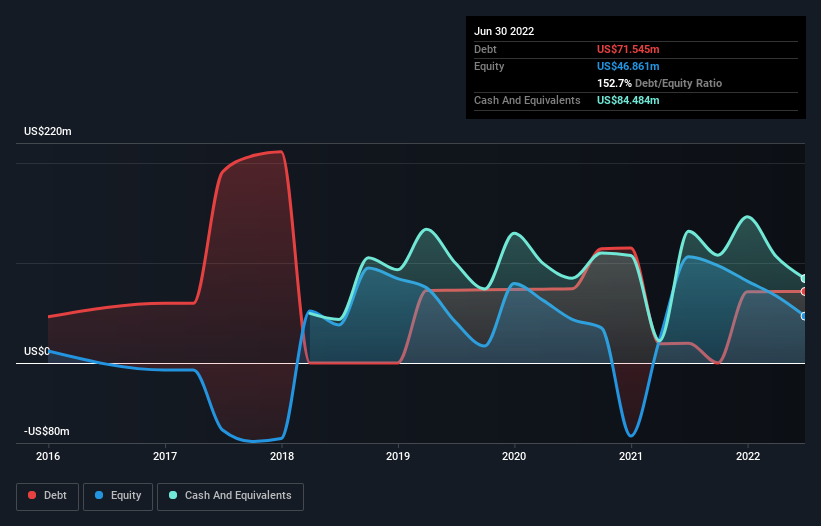Click the US$0 y-axis label
Image resolution: width=821 pixels, height=526 pixels.
(37, 351)
